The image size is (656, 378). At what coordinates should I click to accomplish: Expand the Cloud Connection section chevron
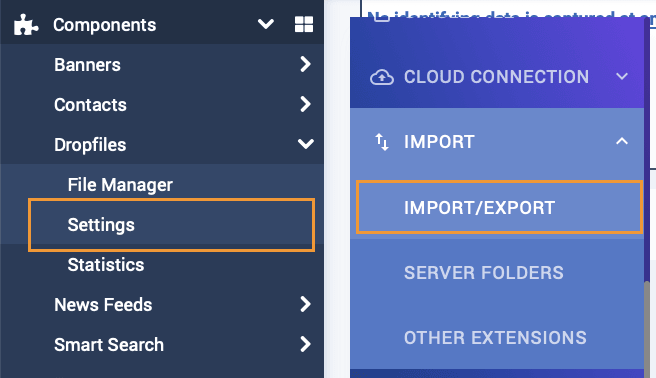(x=622, y=77)
